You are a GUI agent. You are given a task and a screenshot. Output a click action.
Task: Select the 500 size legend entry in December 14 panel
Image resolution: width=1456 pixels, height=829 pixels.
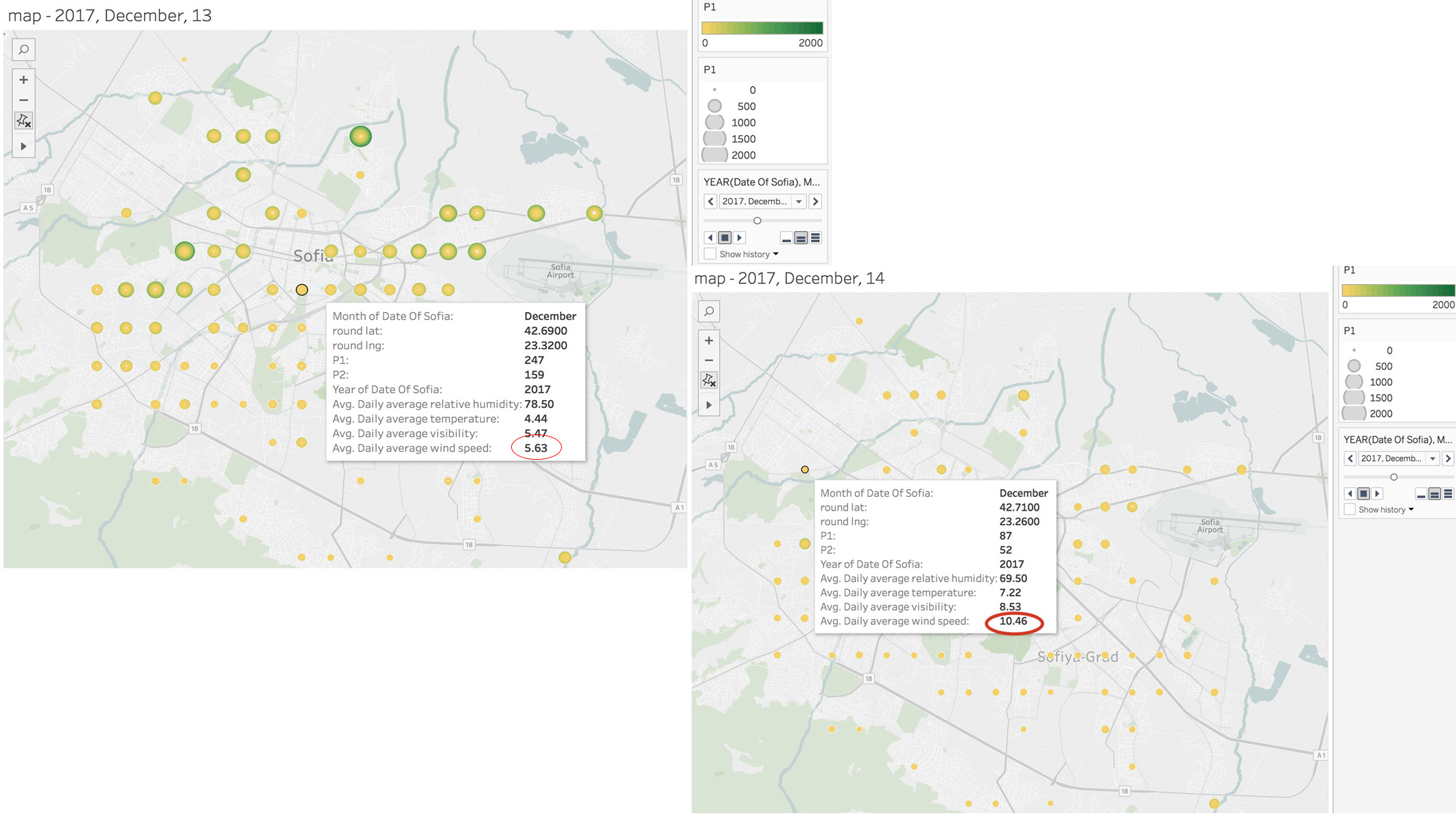[1370, 366]
